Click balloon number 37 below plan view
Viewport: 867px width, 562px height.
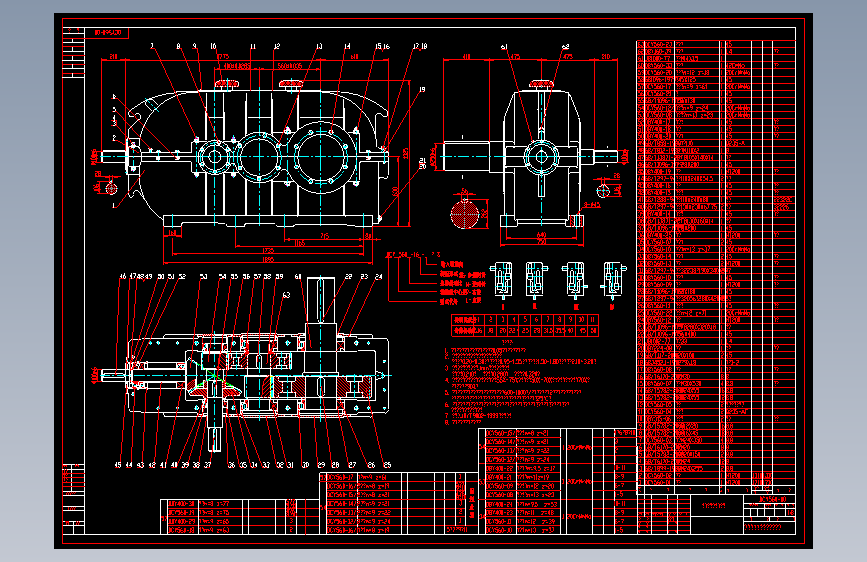[207, 465]
